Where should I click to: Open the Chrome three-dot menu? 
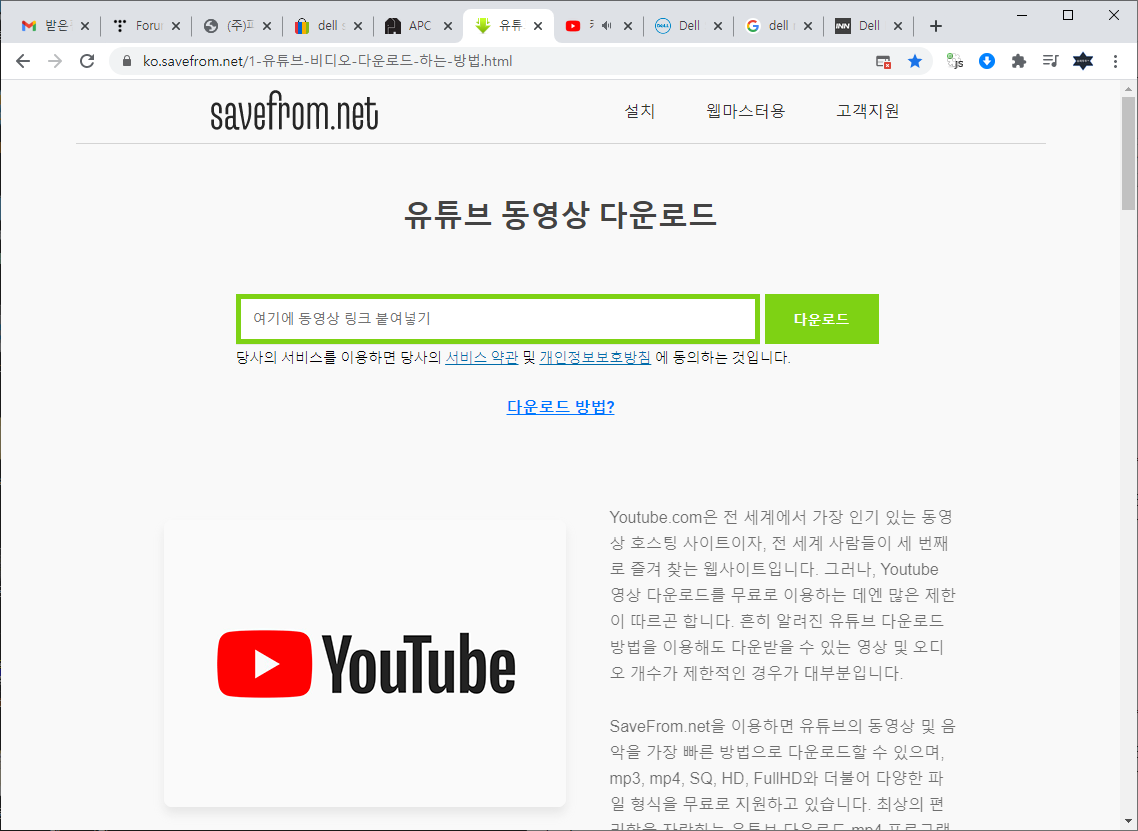pyautogui.click(x=1116, y=61)
